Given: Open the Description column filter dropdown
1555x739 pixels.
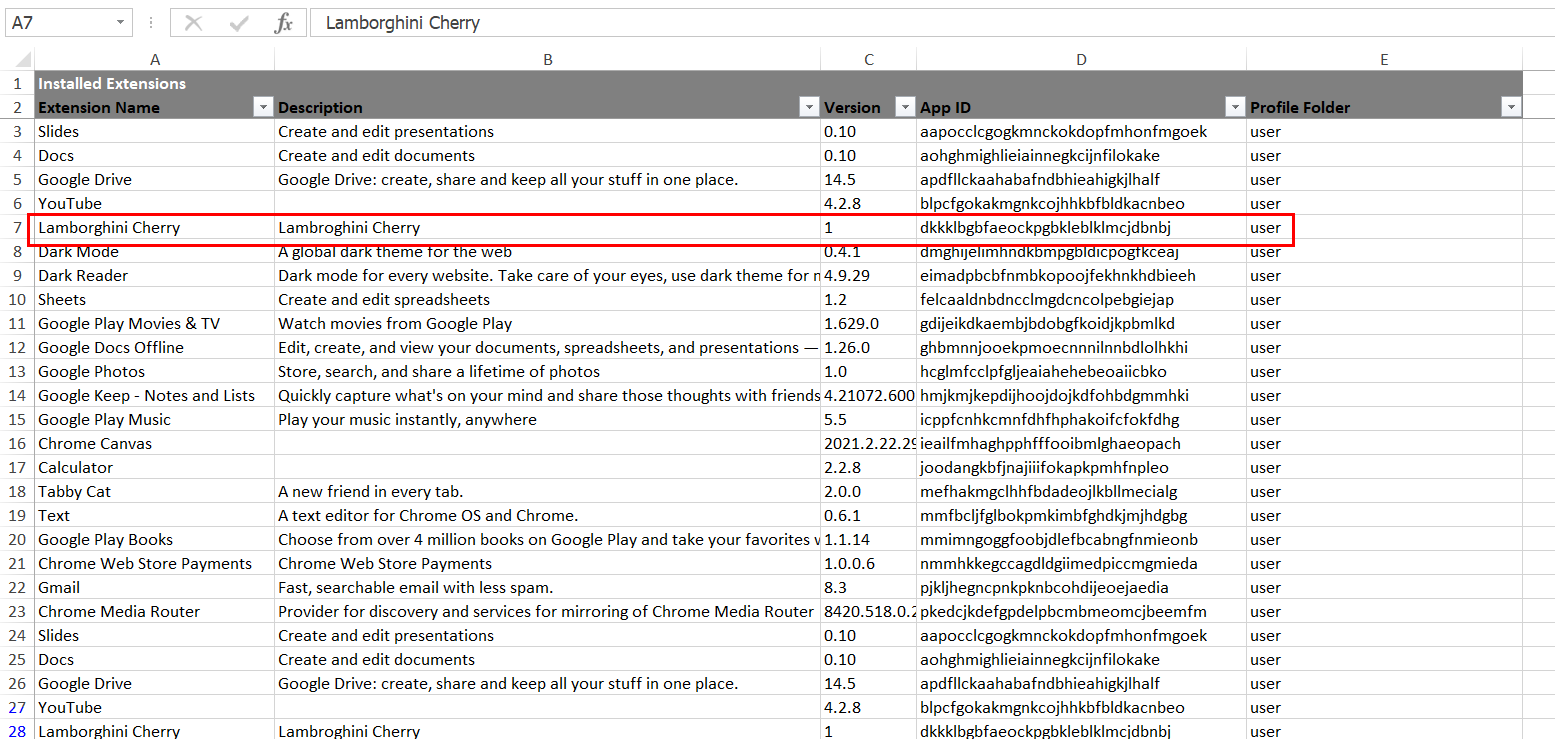Looking at the screenshot, I should coord(809,107).
